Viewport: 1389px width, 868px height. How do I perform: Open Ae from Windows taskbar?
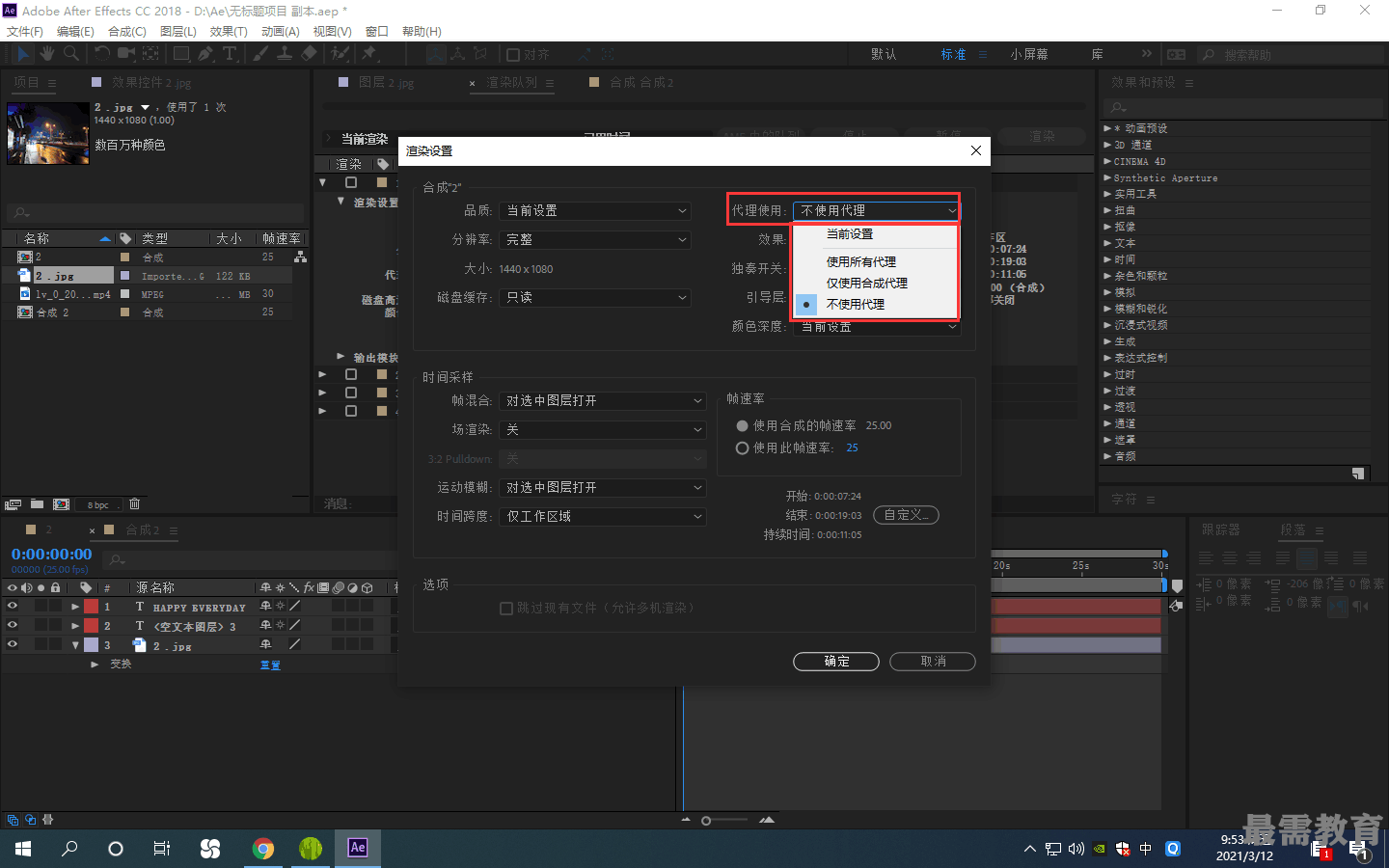pos(358,848)
